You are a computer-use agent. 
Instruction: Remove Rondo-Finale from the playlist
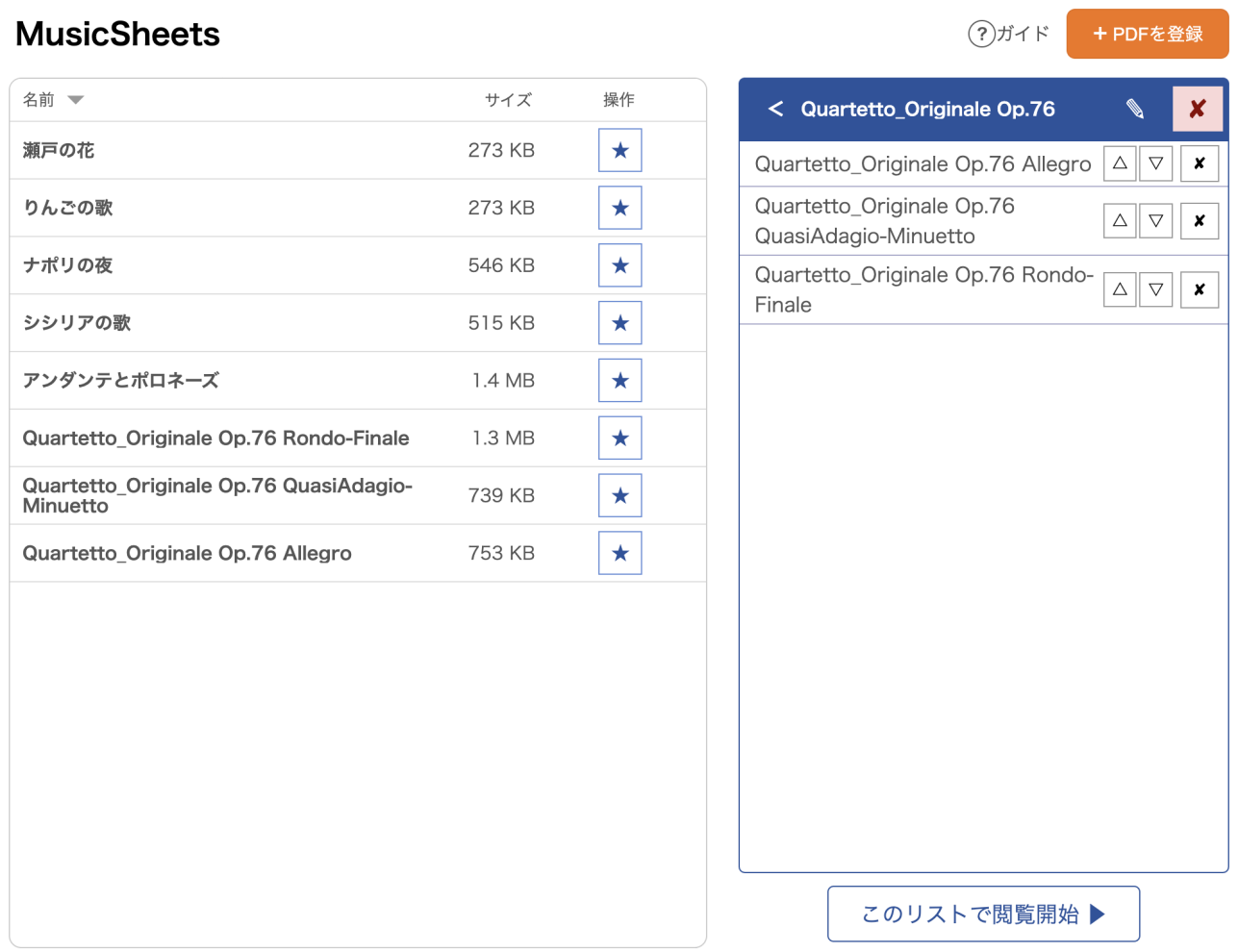coord(1200,289)
